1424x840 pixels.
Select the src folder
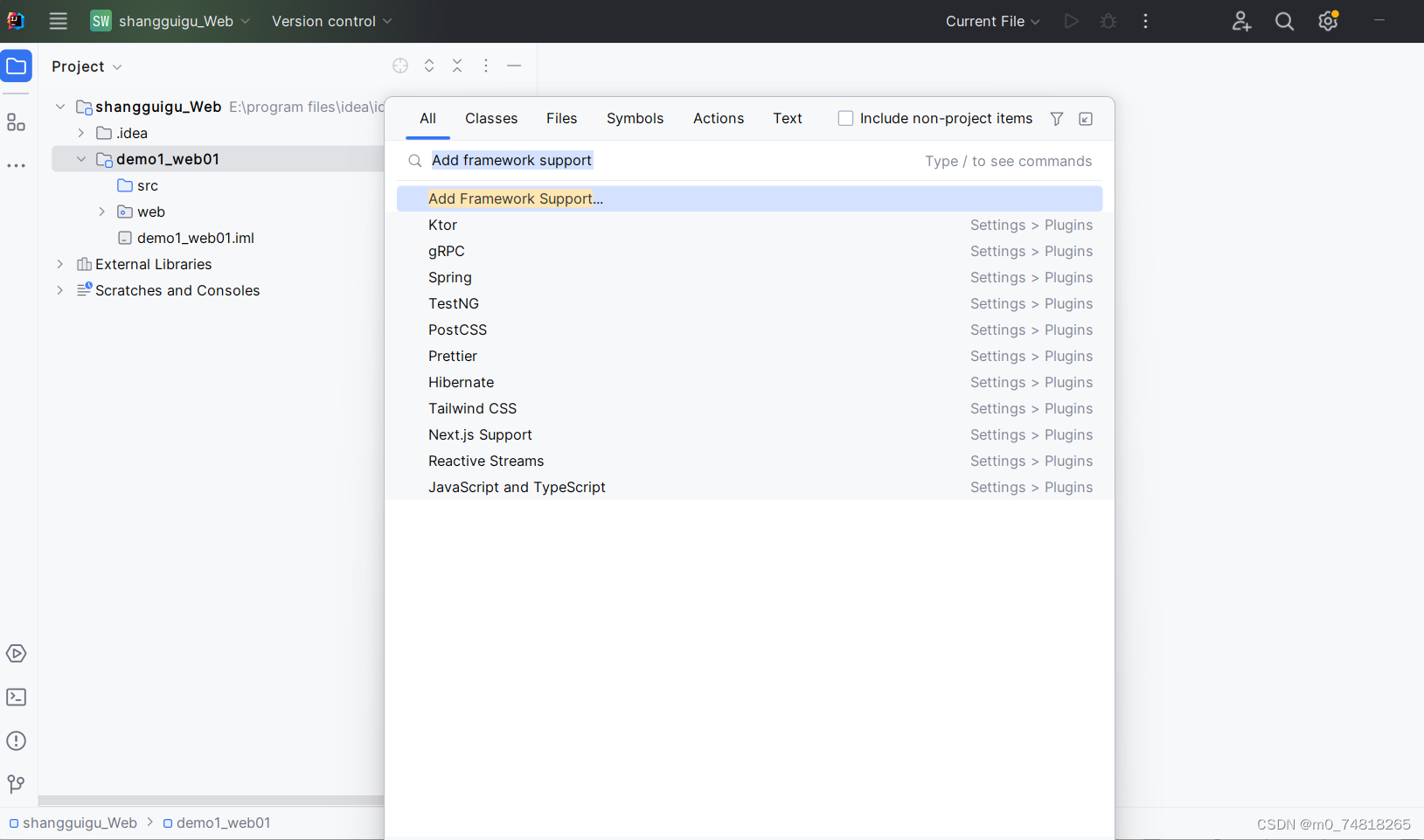click(x=138, y=185)
